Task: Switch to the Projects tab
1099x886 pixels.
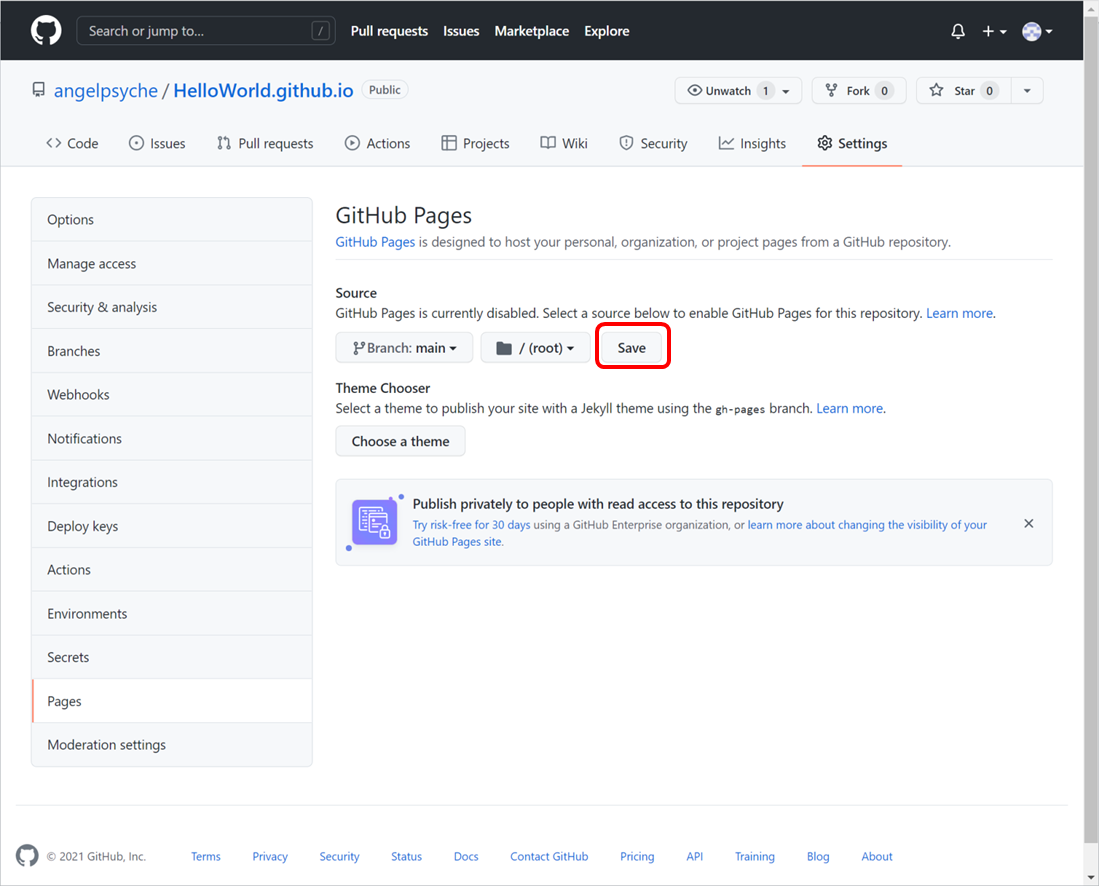Action: point(475,143)
